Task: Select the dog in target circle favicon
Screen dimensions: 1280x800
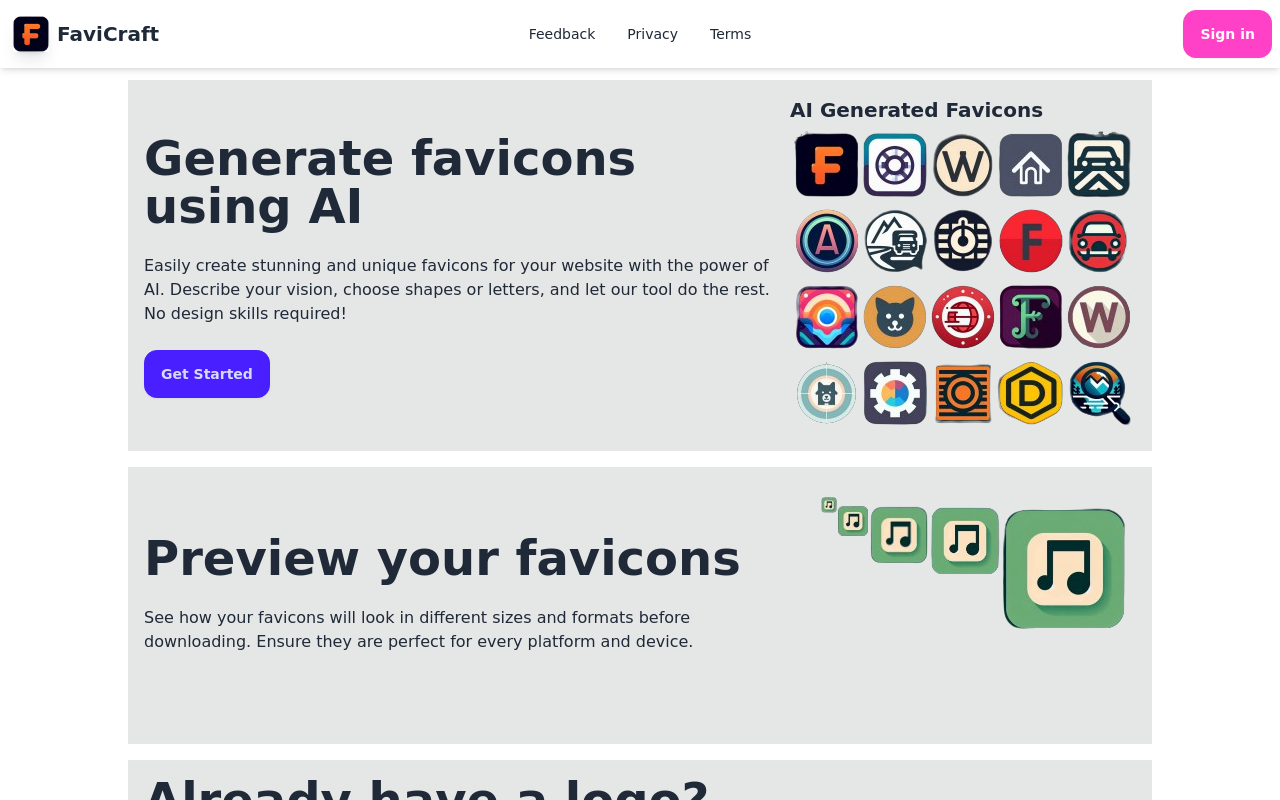Action: [x=827, y=393]
